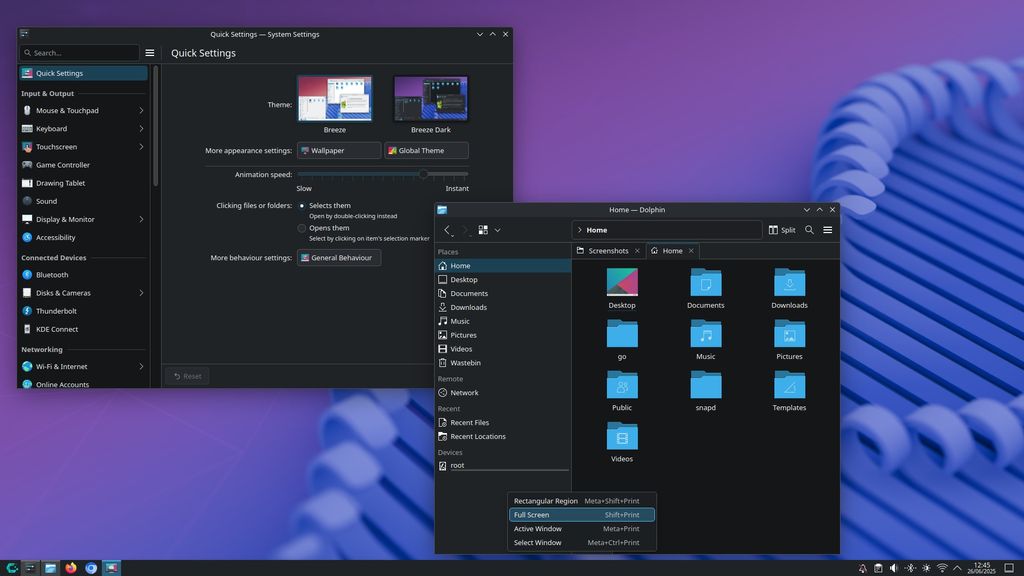Click the search field in System Settings

tap(80, 52)
